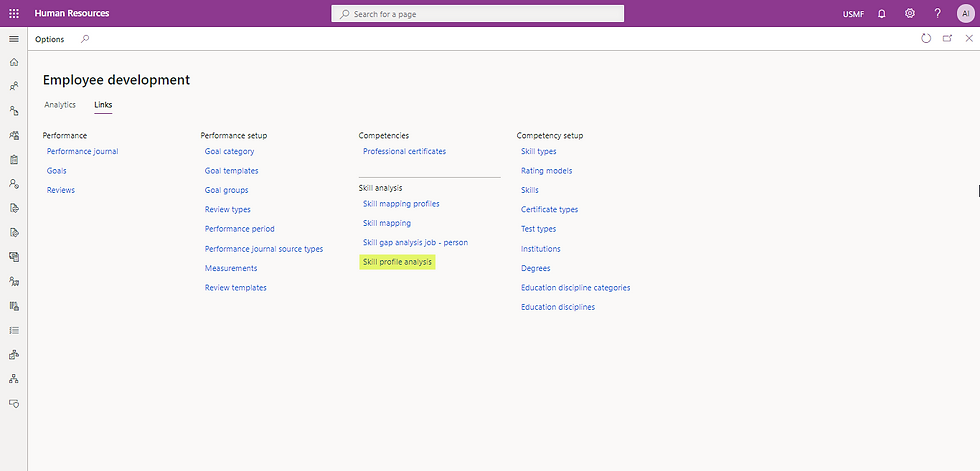Screen dimensions: 980x471
Task: Open the person-with-document sidebar icon
Action: [x=14, y=111]
